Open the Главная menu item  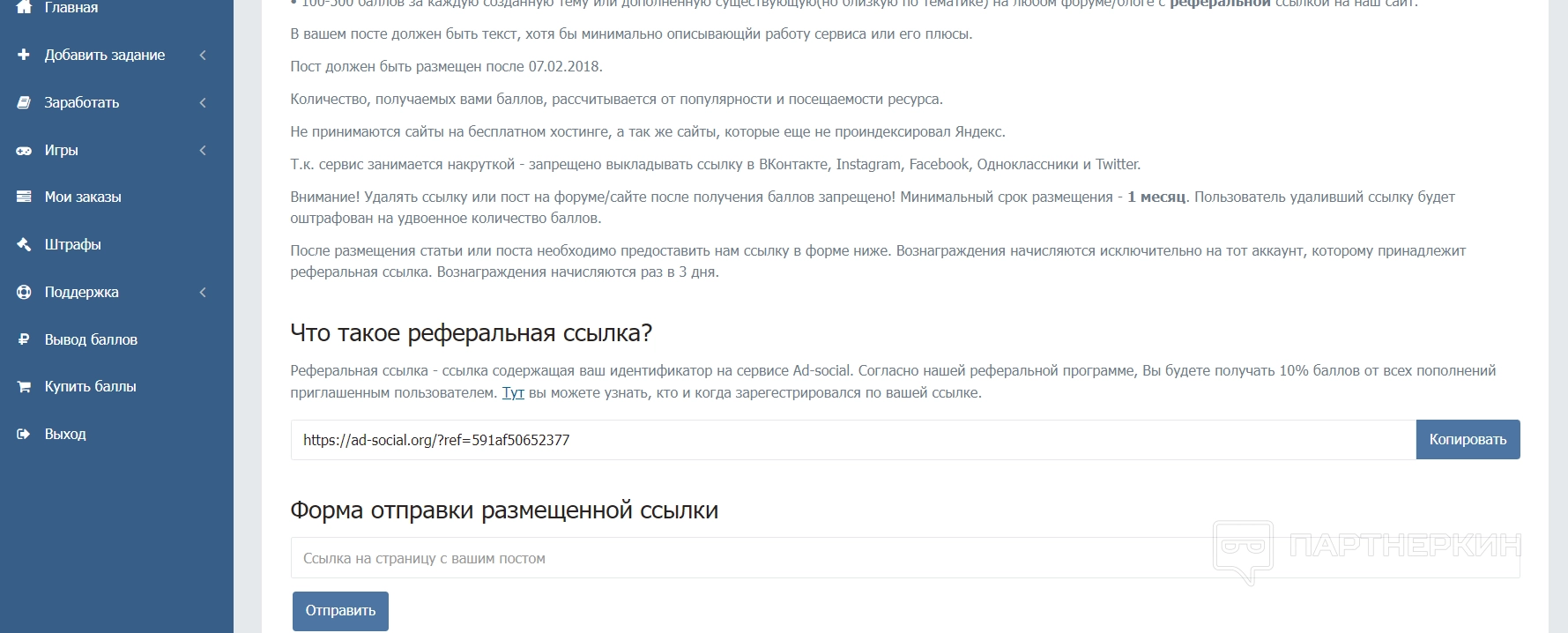[x=71, y=7]
